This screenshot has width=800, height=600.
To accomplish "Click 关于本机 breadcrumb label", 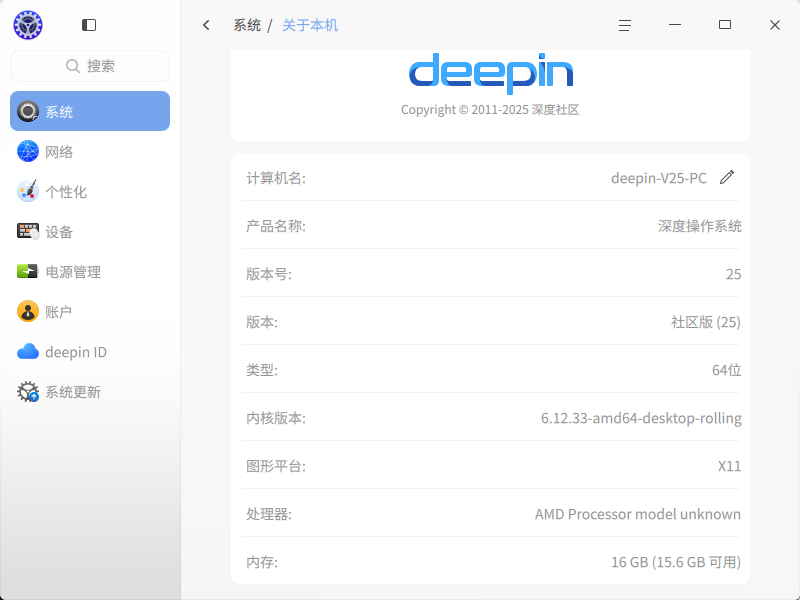I will click(310, 25).
